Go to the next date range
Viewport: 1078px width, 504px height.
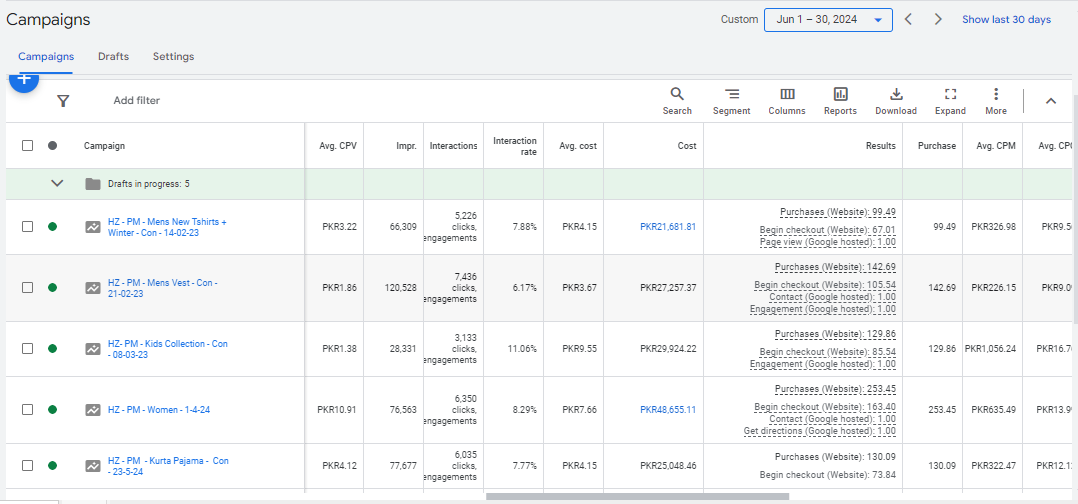pos(938,19)
